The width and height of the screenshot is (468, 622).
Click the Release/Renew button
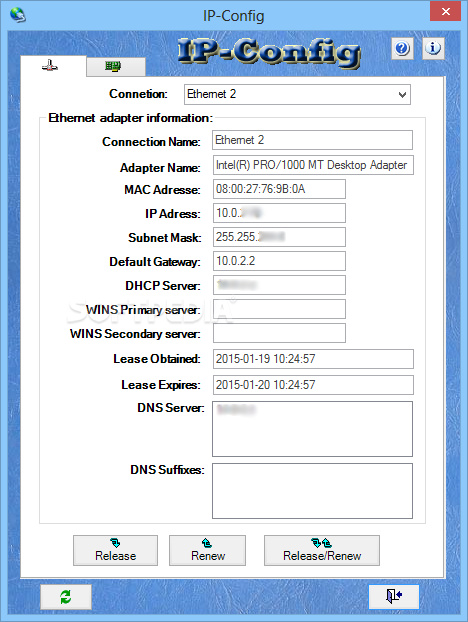pyautogui.click(x=322, y=551)
